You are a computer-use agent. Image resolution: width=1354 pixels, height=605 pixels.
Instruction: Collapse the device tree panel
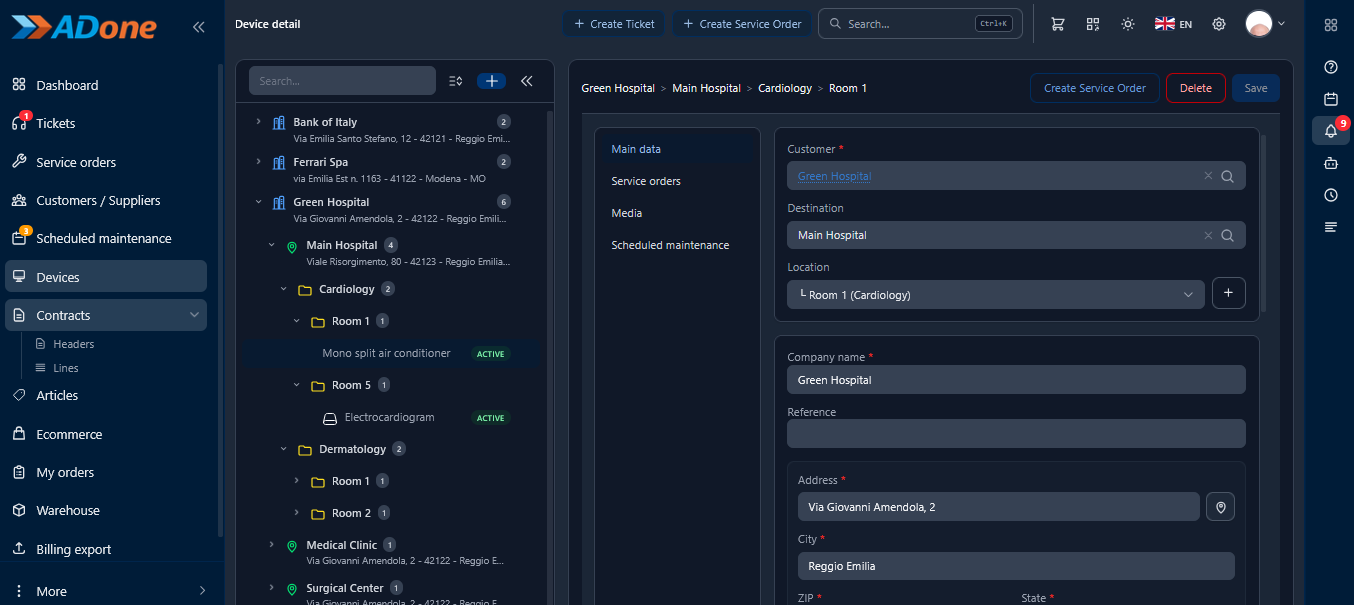pyautogui.click(x=527, y=81)
